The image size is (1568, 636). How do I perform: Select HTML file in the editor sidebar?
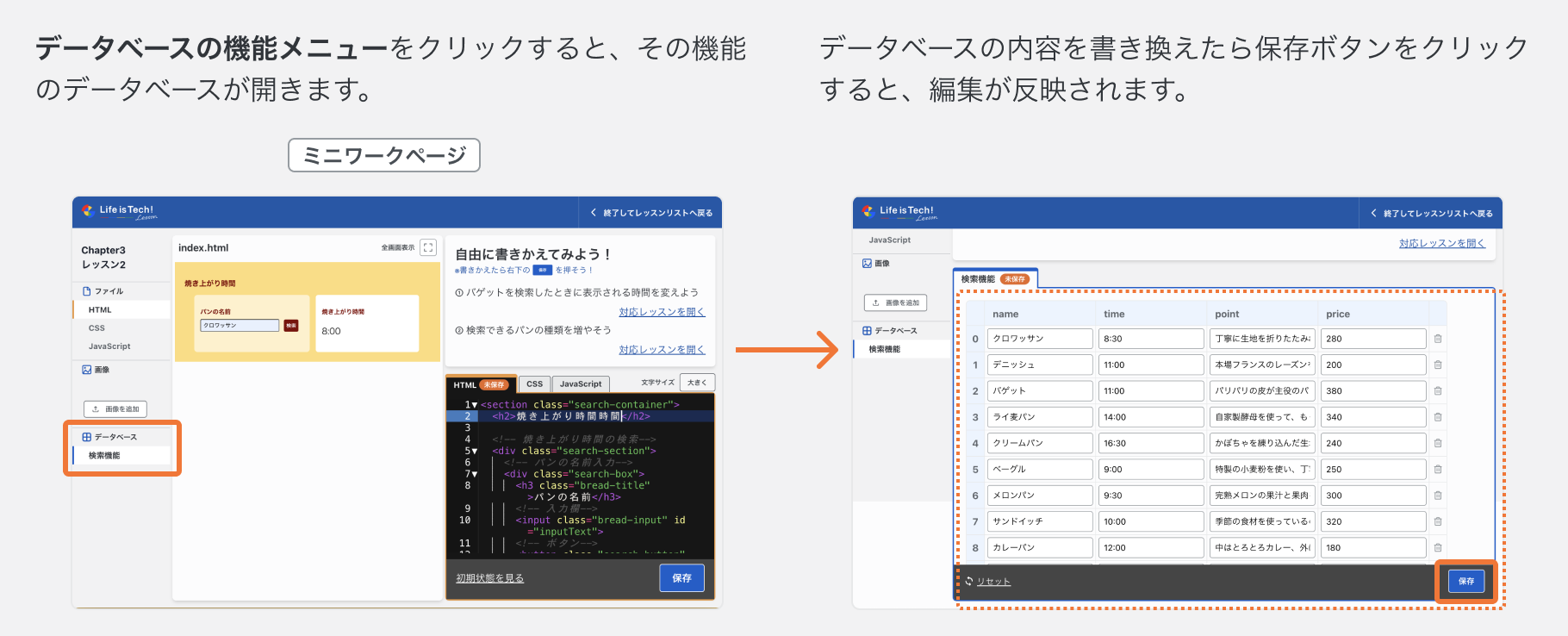(x=121, y=309)
